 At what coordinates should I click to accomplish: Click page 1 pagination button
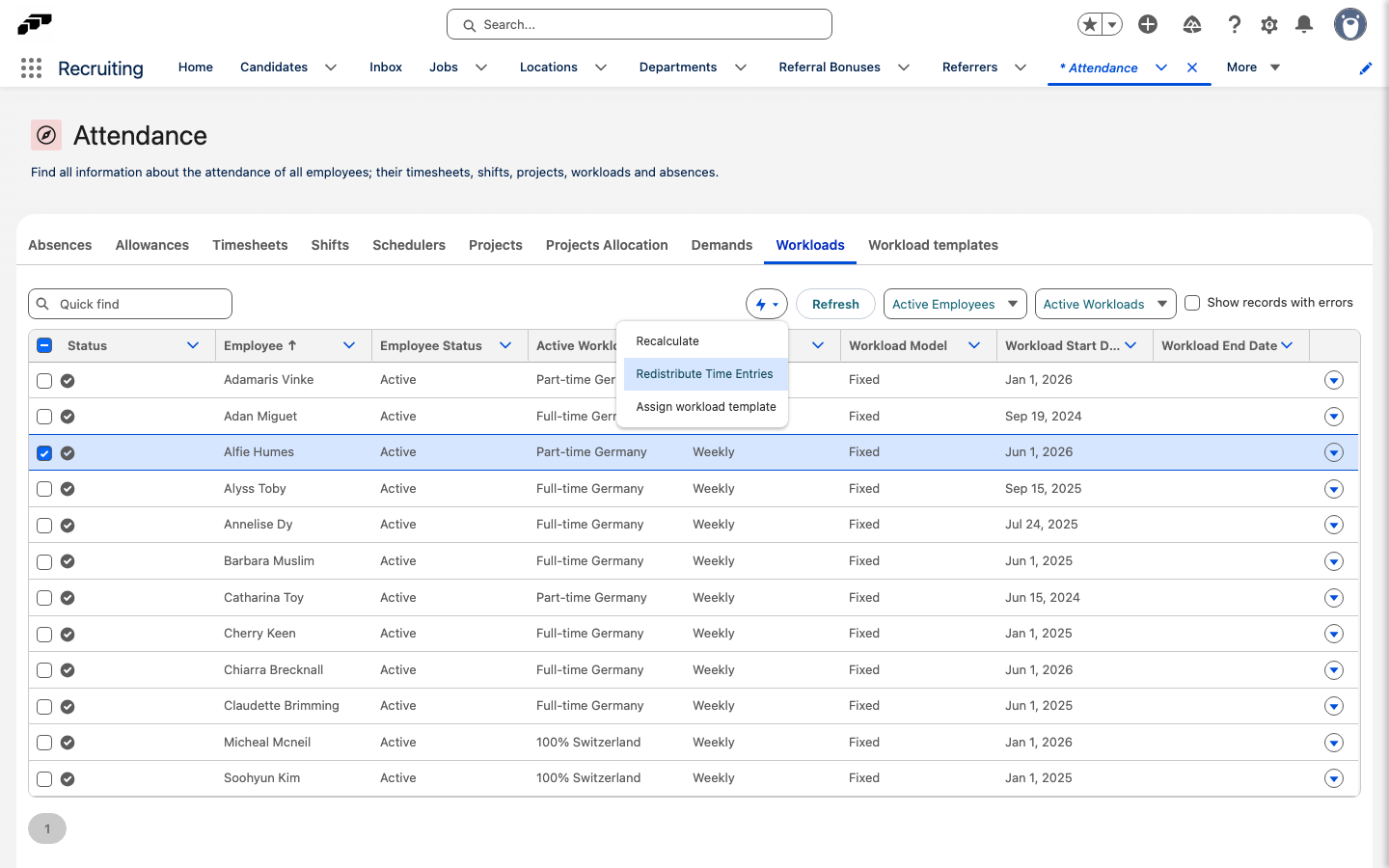pos(47,828)
